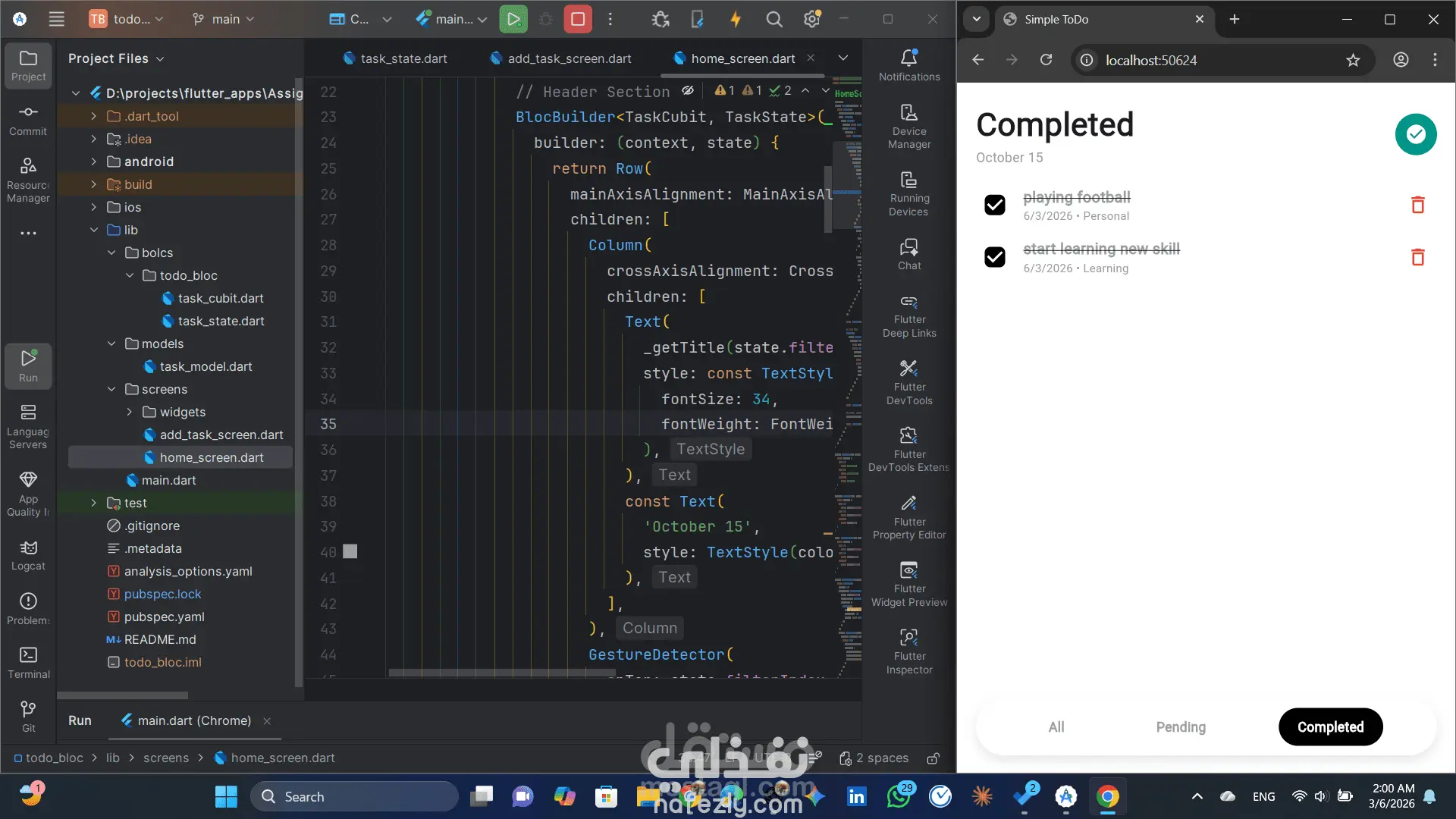Click the Flutter hot reload lightning icon
Screen dimensions: 1456x819
pyautogui.click(x=735, y=19)
